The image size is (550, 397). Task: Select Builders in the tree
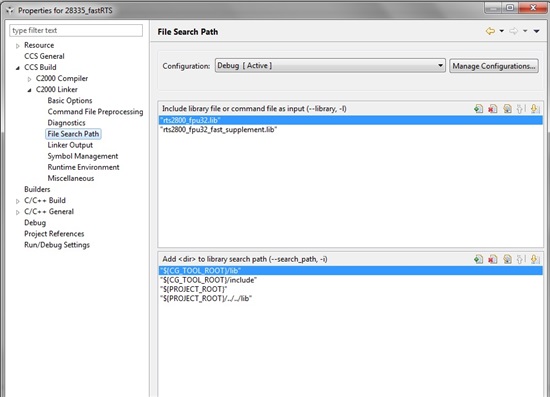click(x=37, y=189)
